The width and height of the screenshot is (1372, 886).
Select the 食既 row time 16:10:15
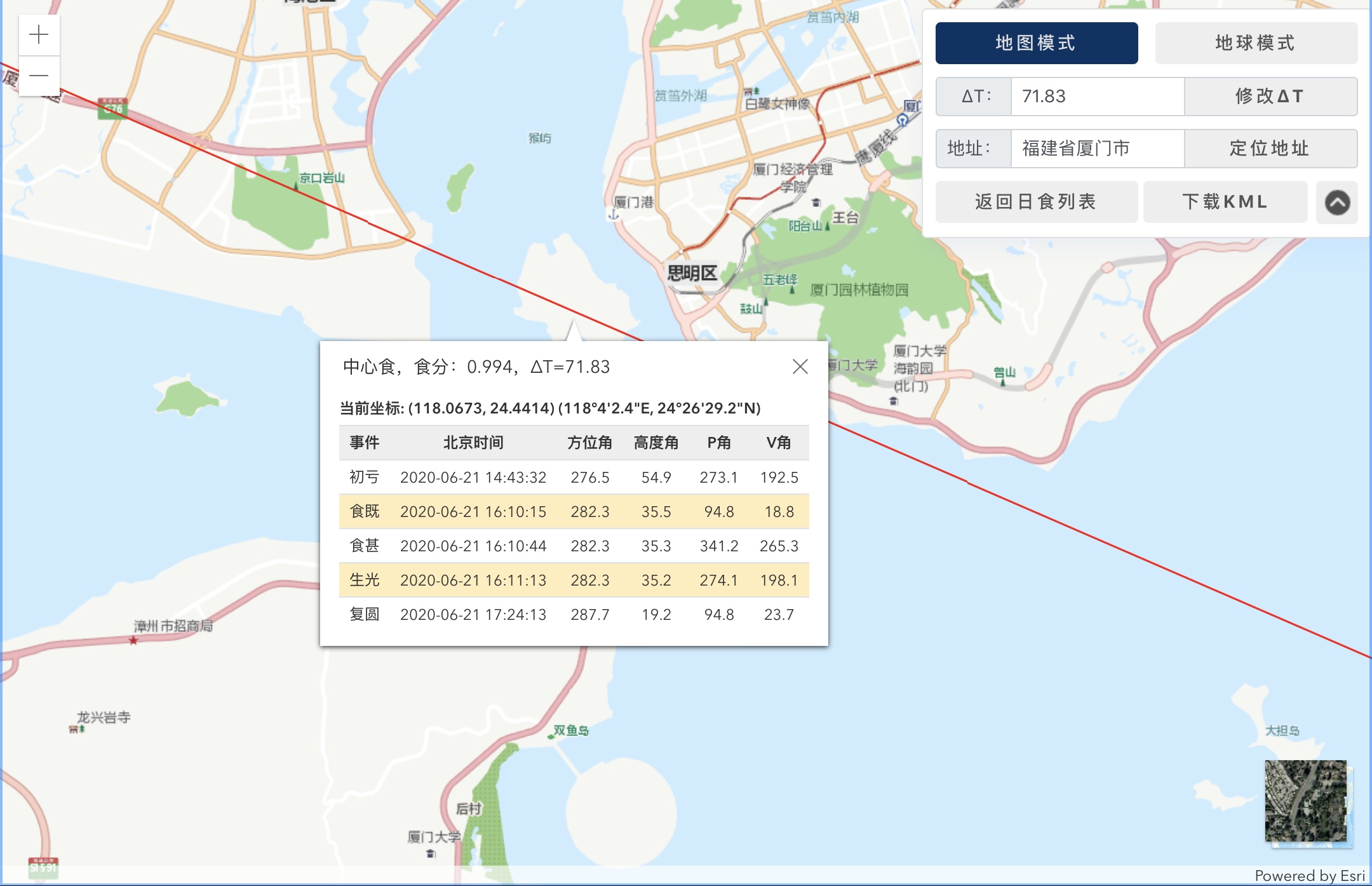[473, 512]
